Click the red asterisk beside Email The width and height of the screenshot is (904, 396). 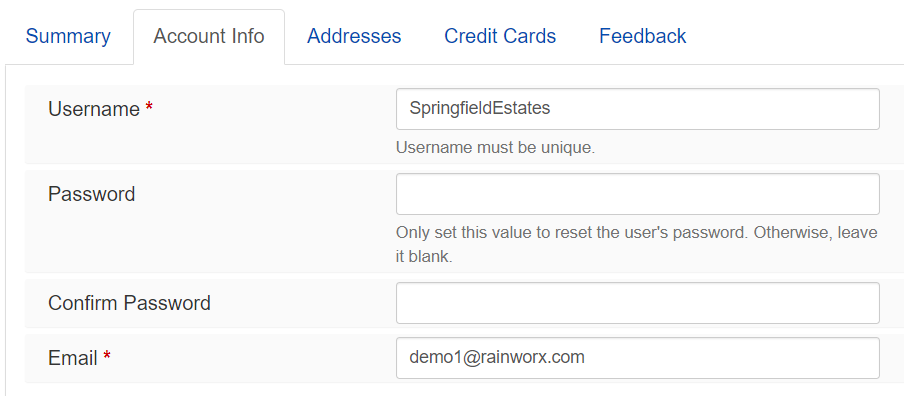pos(107,356)
